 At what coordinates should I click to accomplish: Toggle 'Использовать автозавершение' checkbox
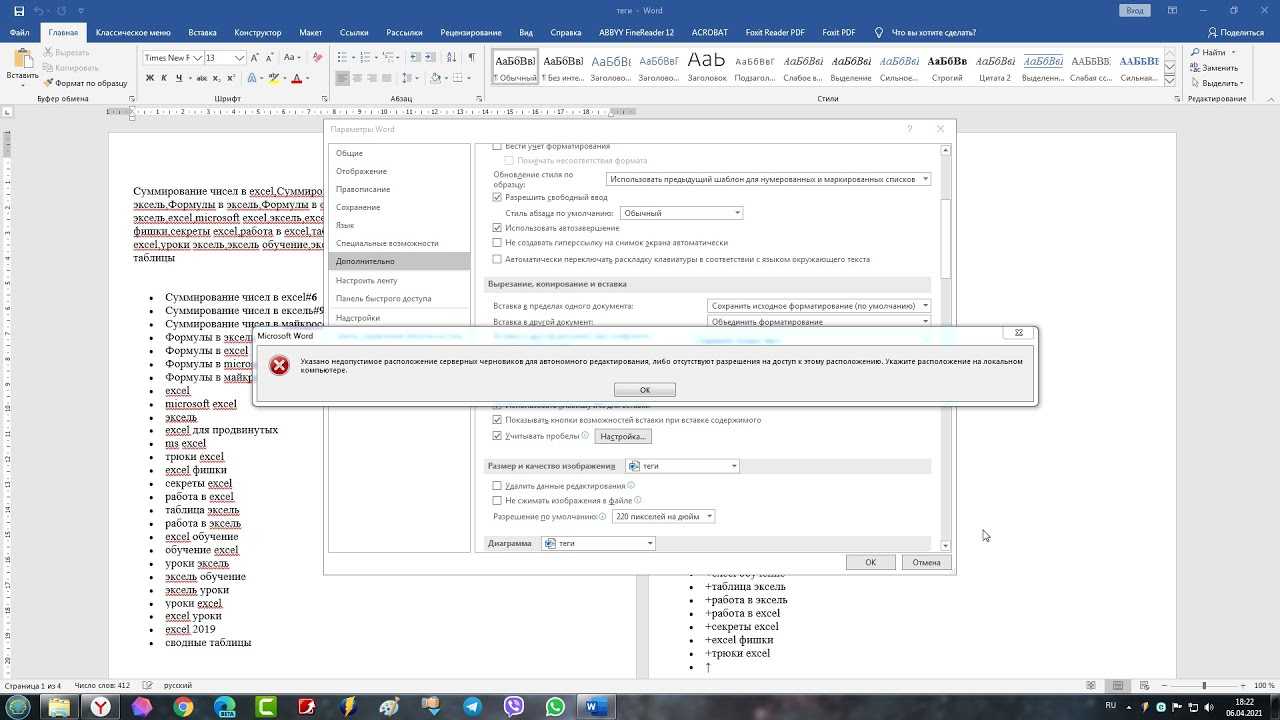[497, 228]
